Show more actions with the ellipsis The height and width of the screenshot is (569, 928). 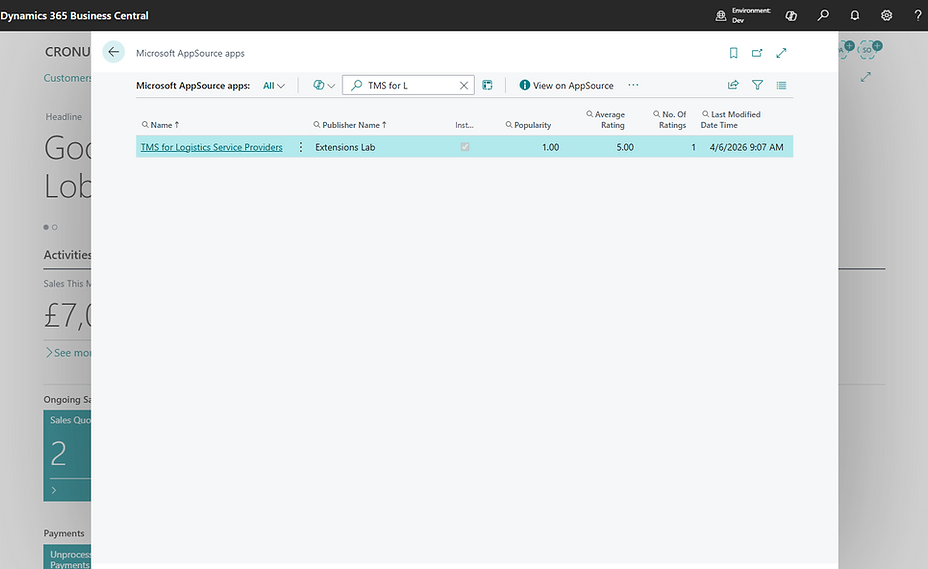point(633,85)
